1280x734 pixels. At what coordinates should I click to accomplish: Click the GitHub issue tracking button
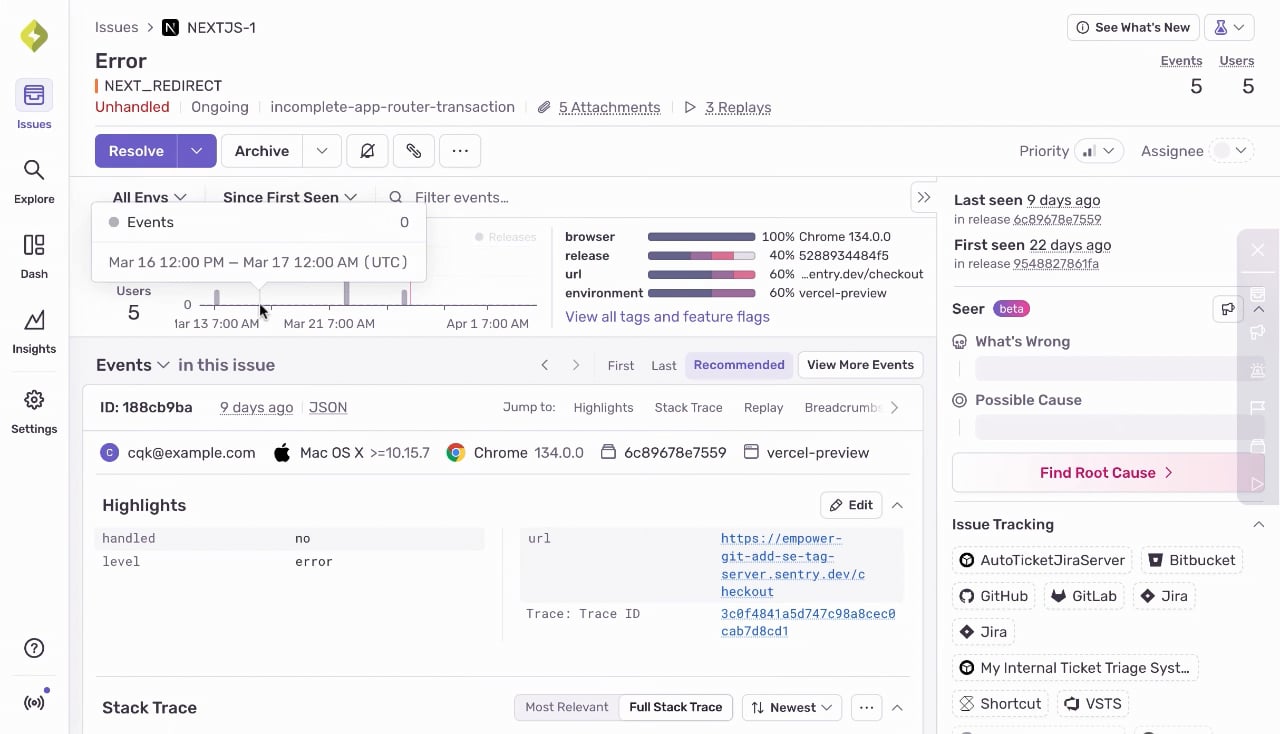pos(994,596)
